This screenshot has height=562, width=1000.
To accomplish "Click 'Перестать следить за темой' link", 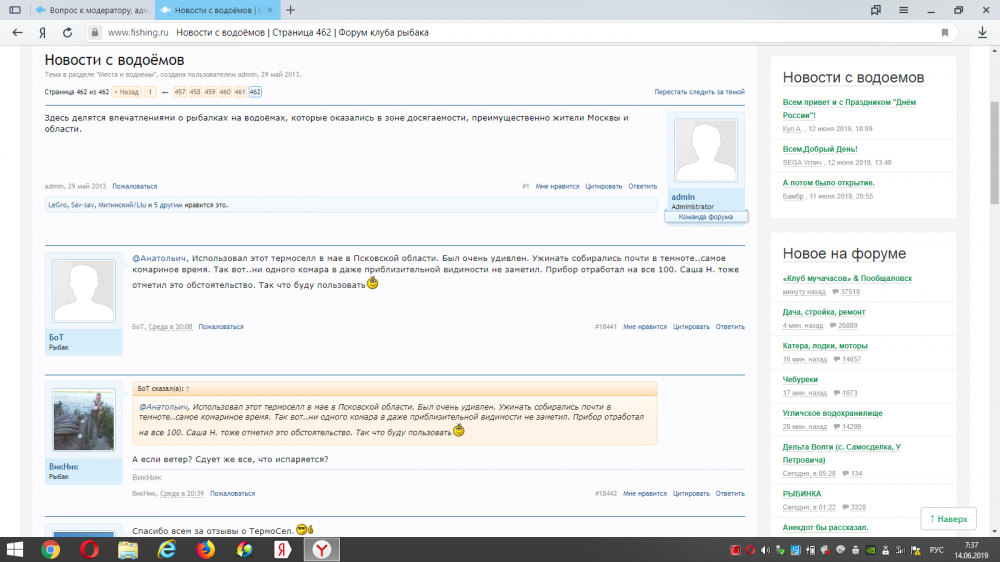I will 699,92.
